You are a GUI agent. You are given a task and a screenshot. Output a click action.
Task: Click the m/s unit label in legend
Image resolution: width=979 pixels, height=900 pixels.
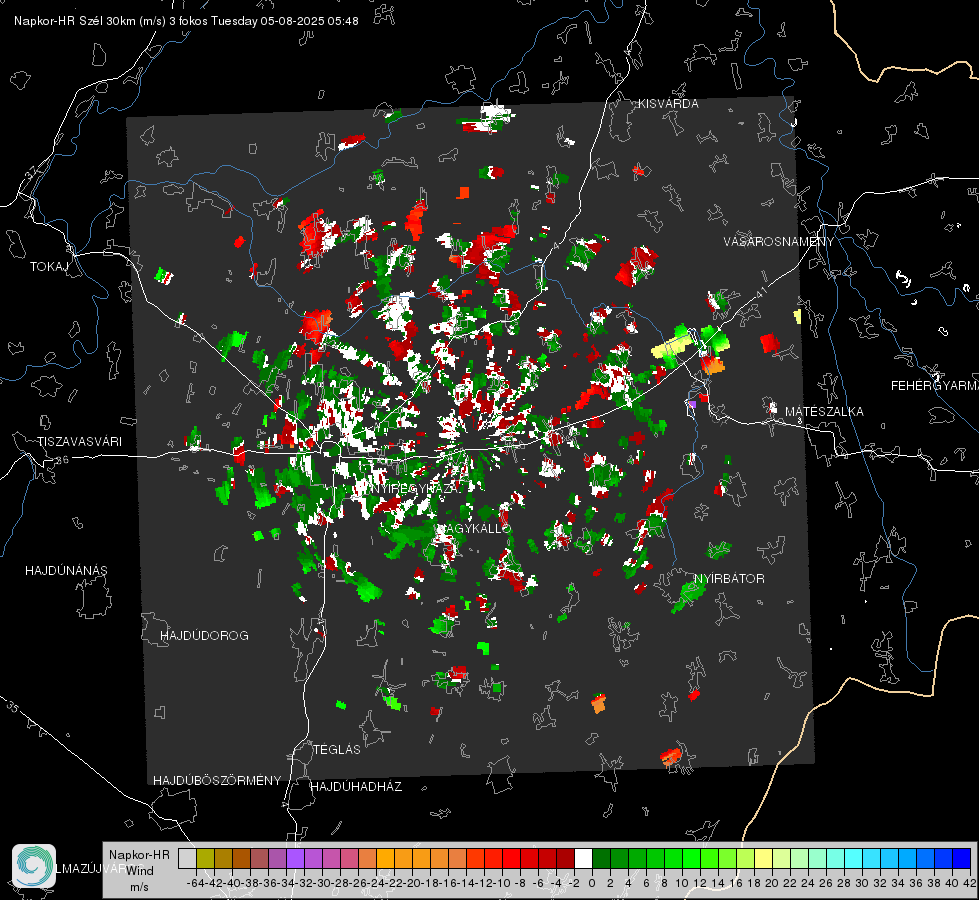[x=139, y=887]
